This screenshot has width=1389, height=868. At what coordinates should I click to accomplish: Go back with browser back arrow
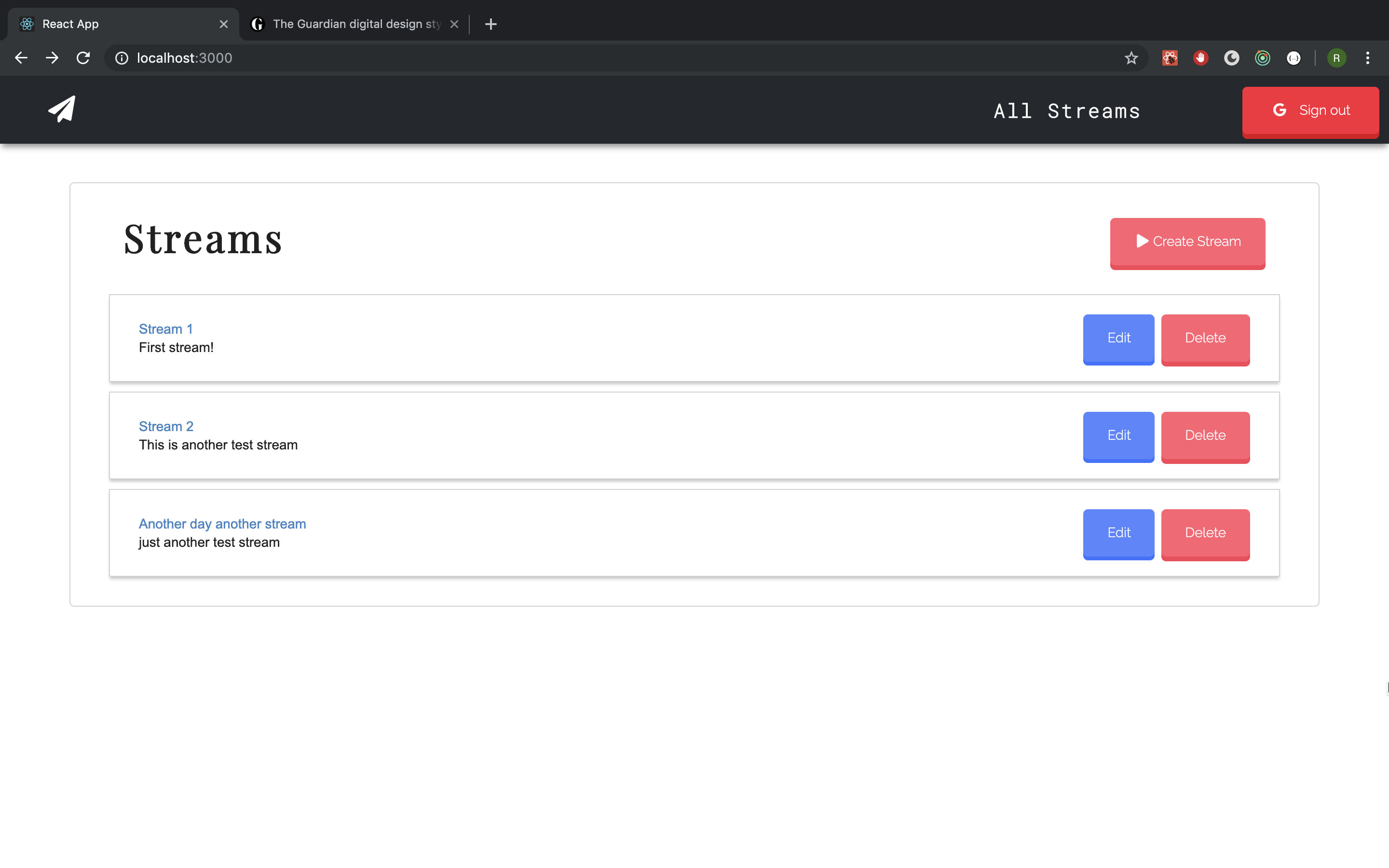click(21, 58)
